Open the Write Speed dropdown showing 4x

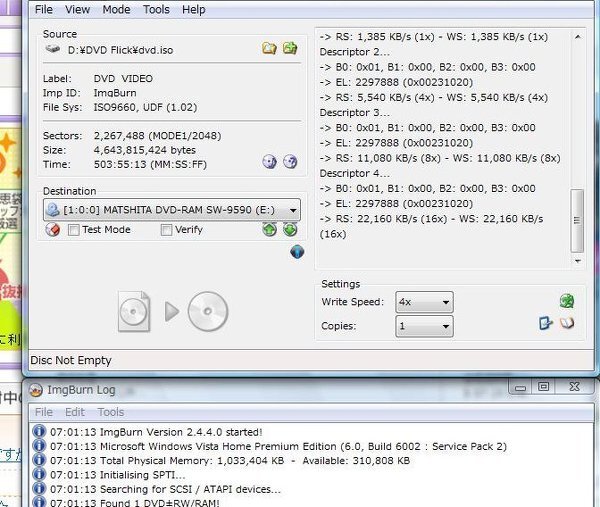click(424, 302)
